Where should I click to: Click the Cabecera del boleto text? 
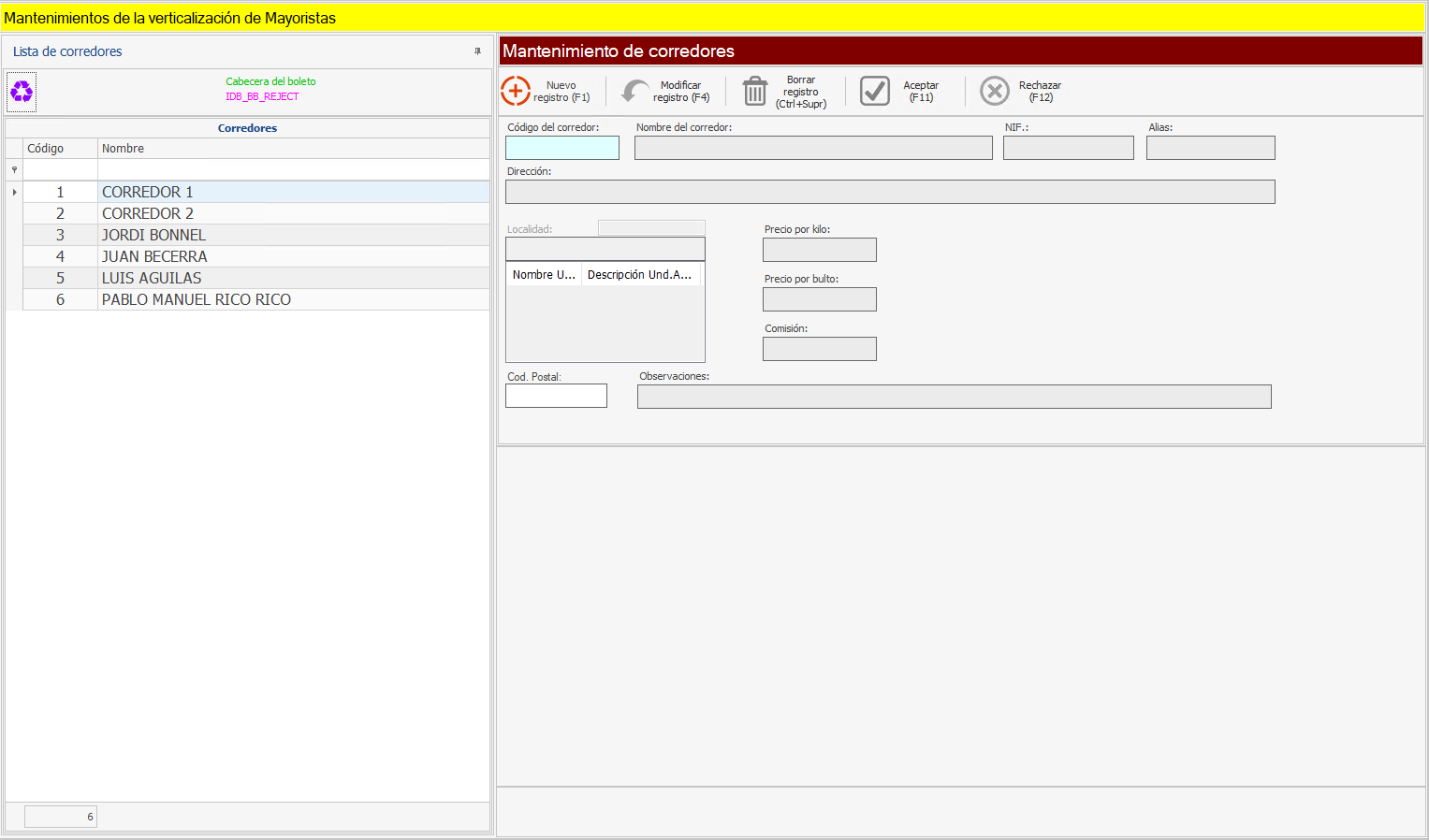click(x=270, y=81)
